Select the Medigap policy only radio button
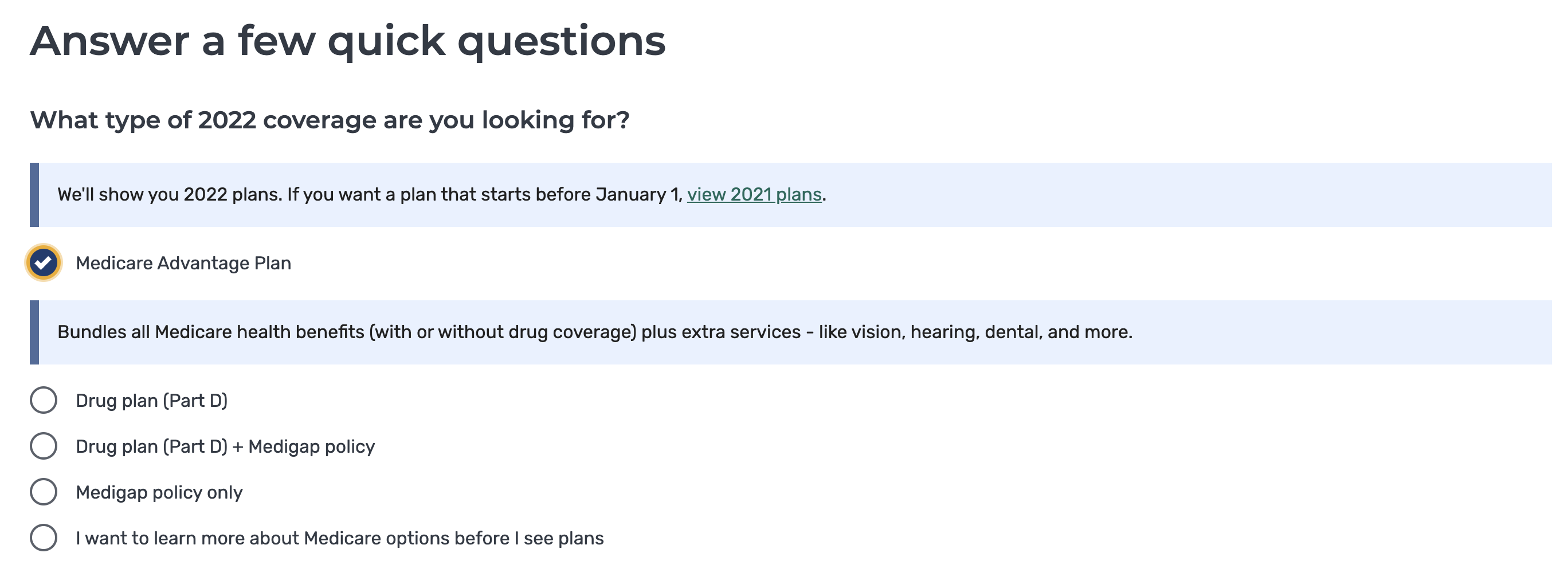Image resolution: width=1568 pixels, height=588 pixels. click(43, 492)
